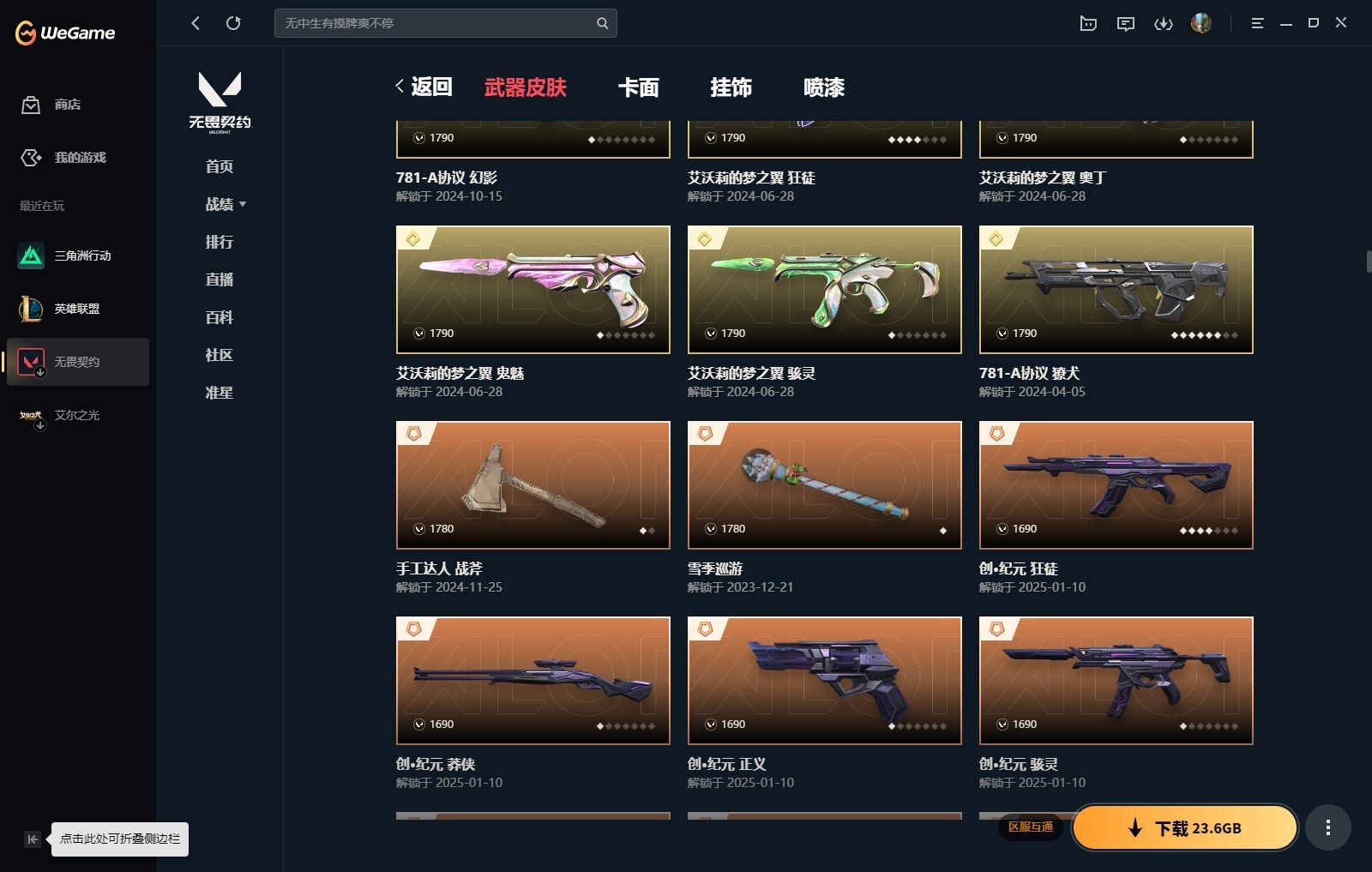The height and width of the screenshot is (872, 1372).
Task: Open the 商店 store icon
Action: point(31,105)
